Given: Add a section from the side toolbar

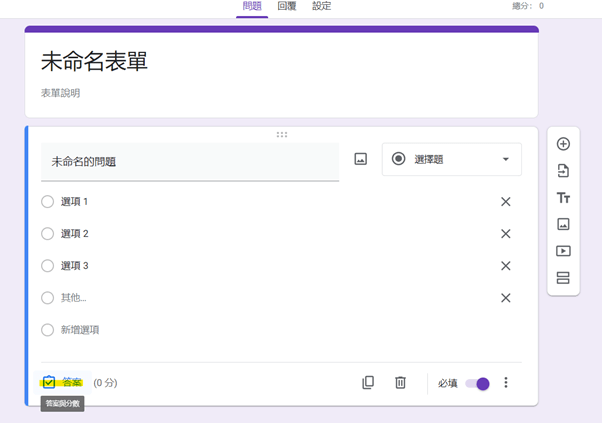Looking at the screenshot, I should (563, 278).
